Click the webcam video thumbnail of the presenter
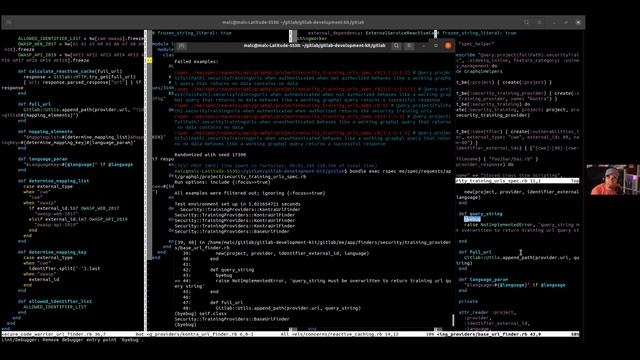This screenshot has height=360, width=640. (x=613, y=180)
